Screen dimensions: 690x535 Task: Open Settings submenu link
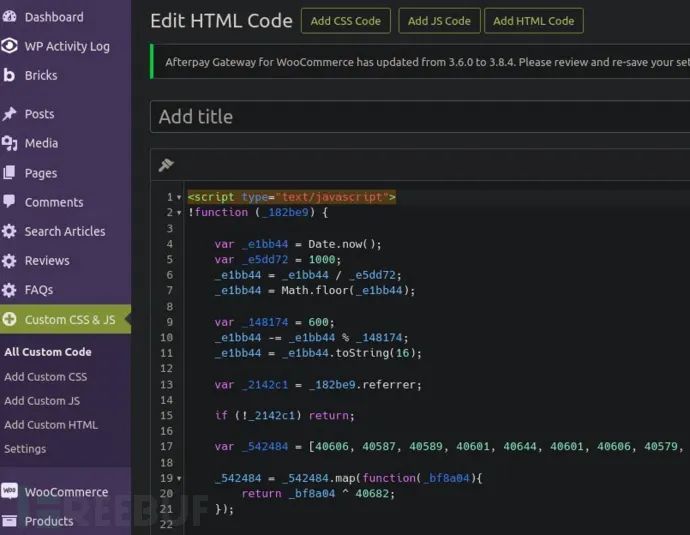pos(25,449)
